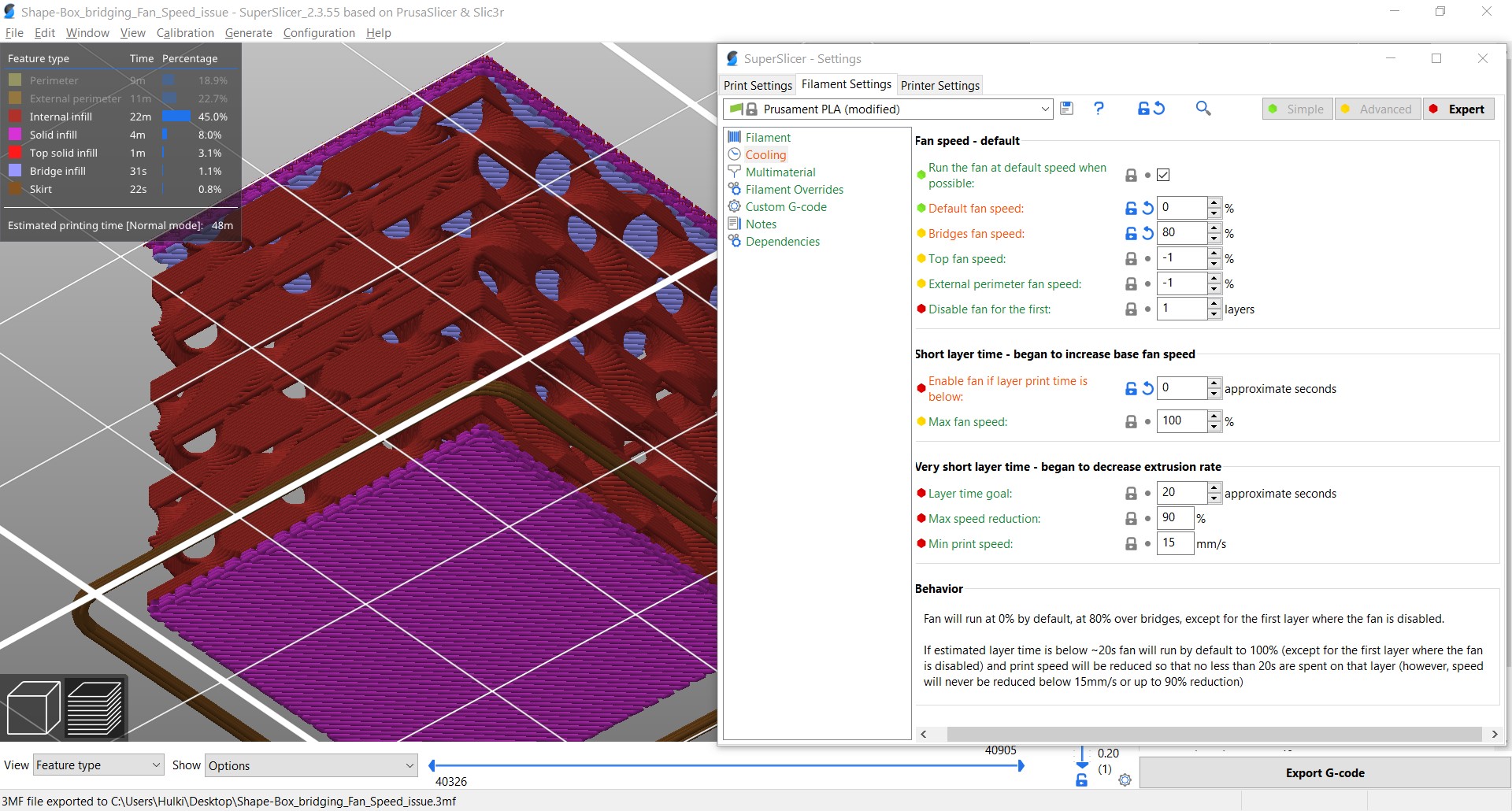Switch to the Print Settings tab

tap(758, 85)
